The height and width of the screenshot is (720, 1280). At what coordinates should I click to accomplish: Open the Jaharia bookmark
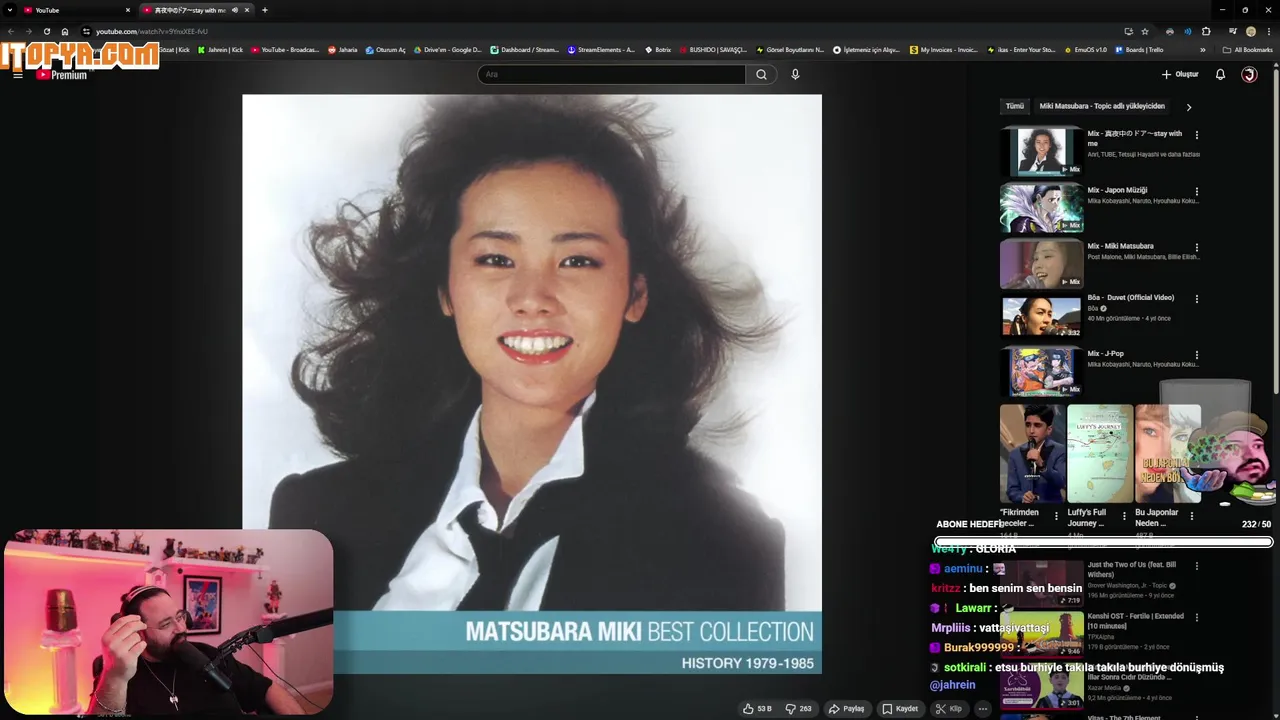click(x=343, y=49)
